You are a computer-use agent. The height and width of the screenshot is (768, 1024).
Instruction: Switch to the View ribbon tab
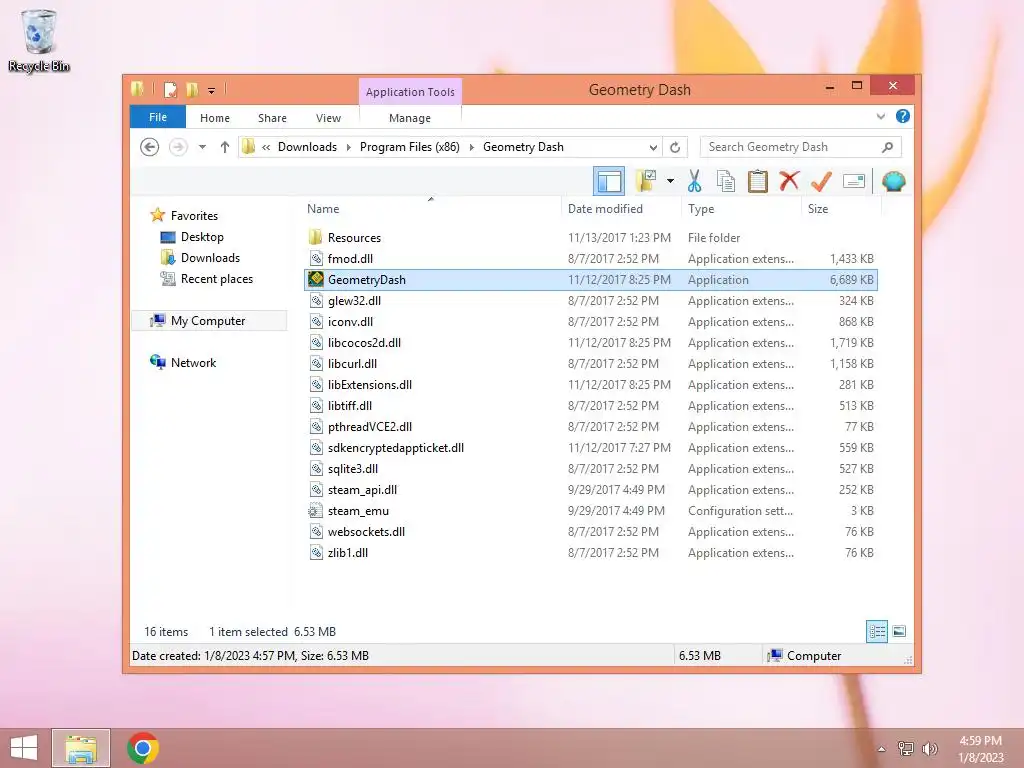coord(328,118)
